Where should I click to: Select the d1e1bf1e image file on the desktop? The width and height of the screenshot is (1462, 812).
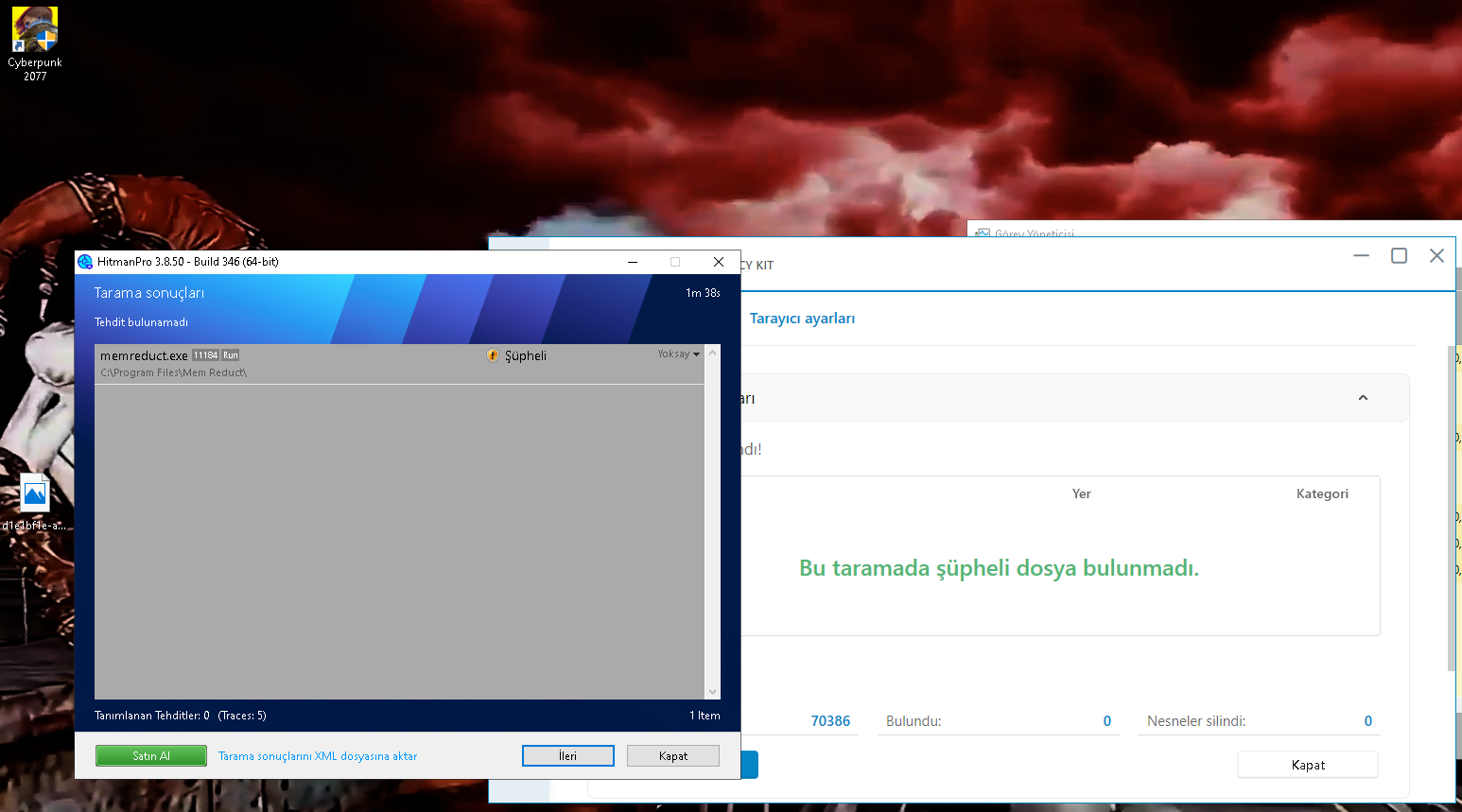tap(34, 502)
